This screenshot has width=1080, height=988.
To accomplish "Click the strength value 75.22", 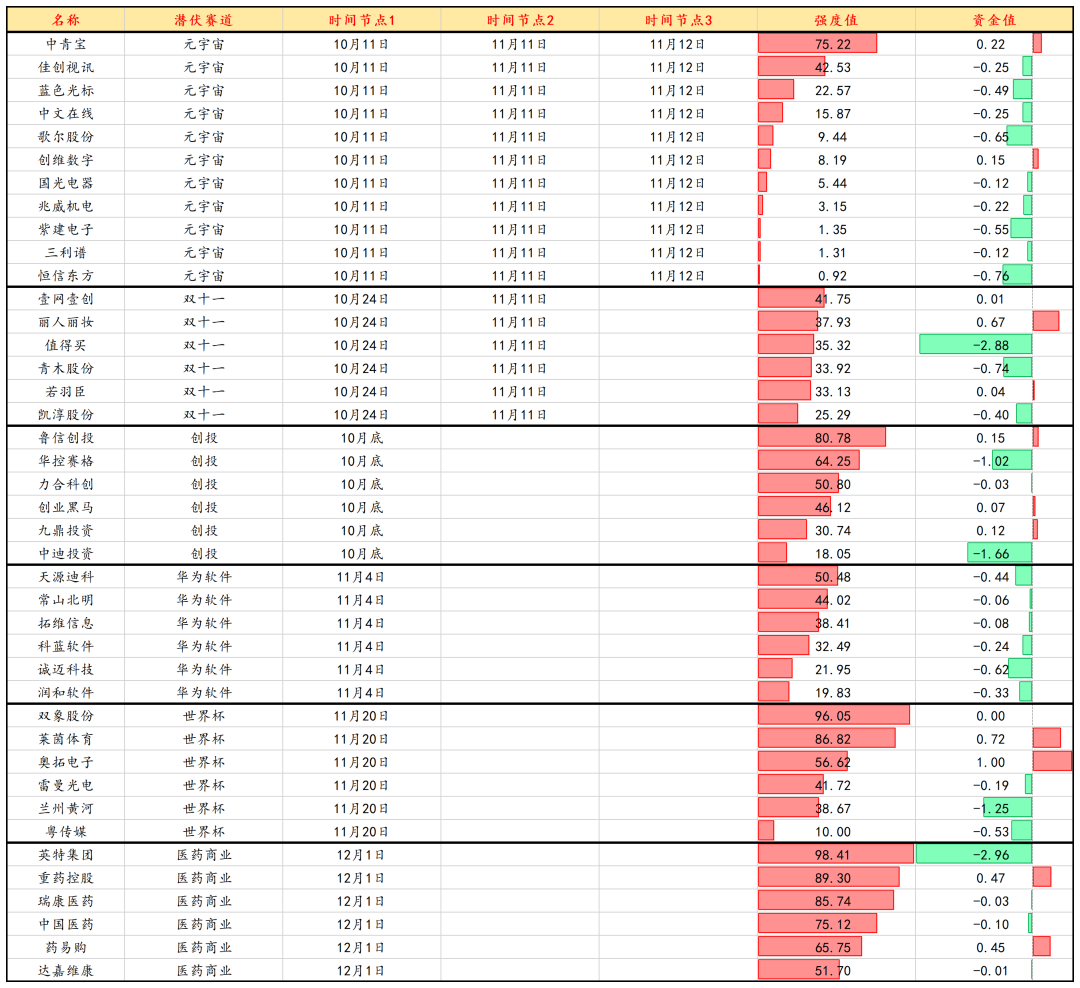I will (833, 44).
